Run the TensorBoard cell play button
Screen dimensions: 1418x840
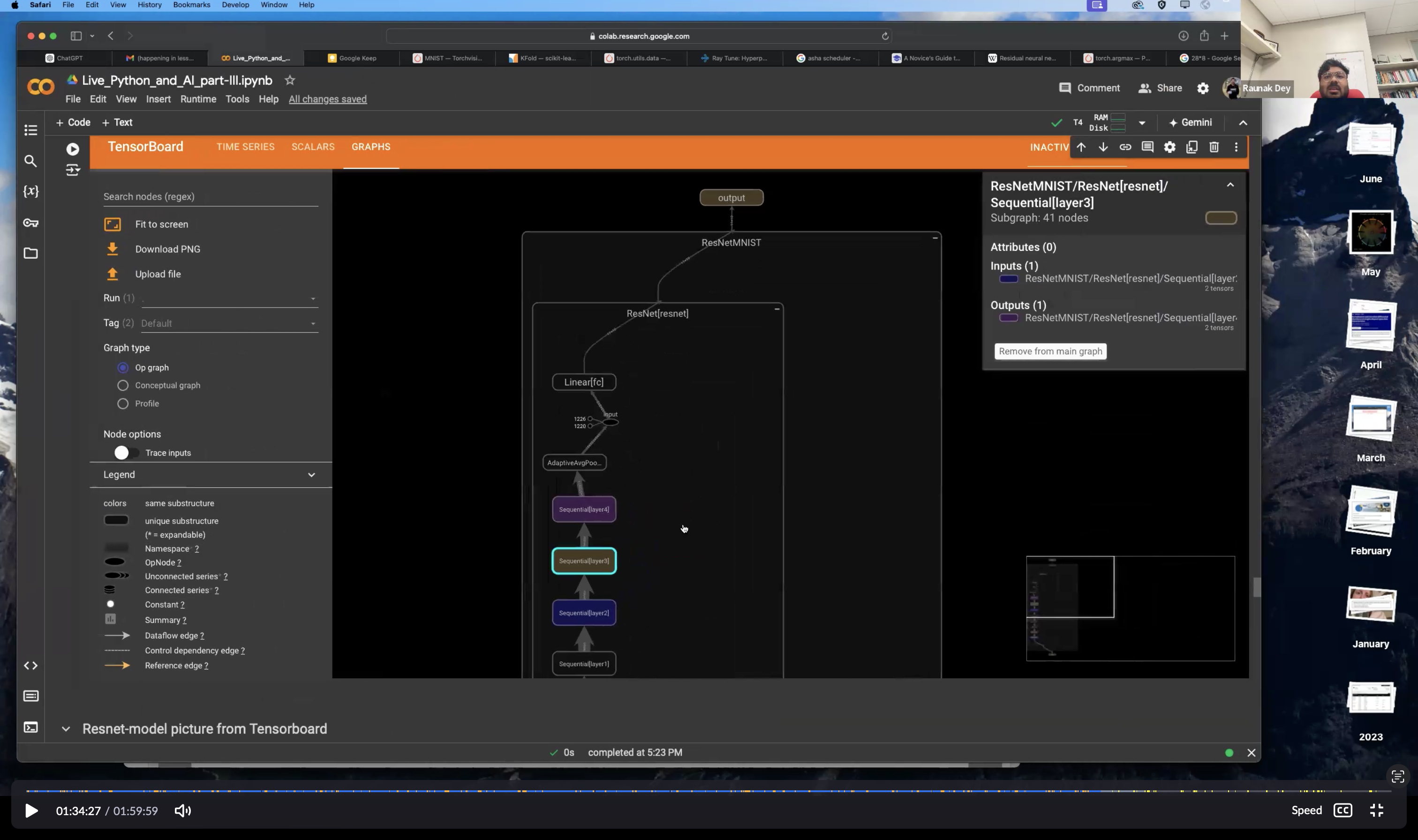[x=73, y=149]
